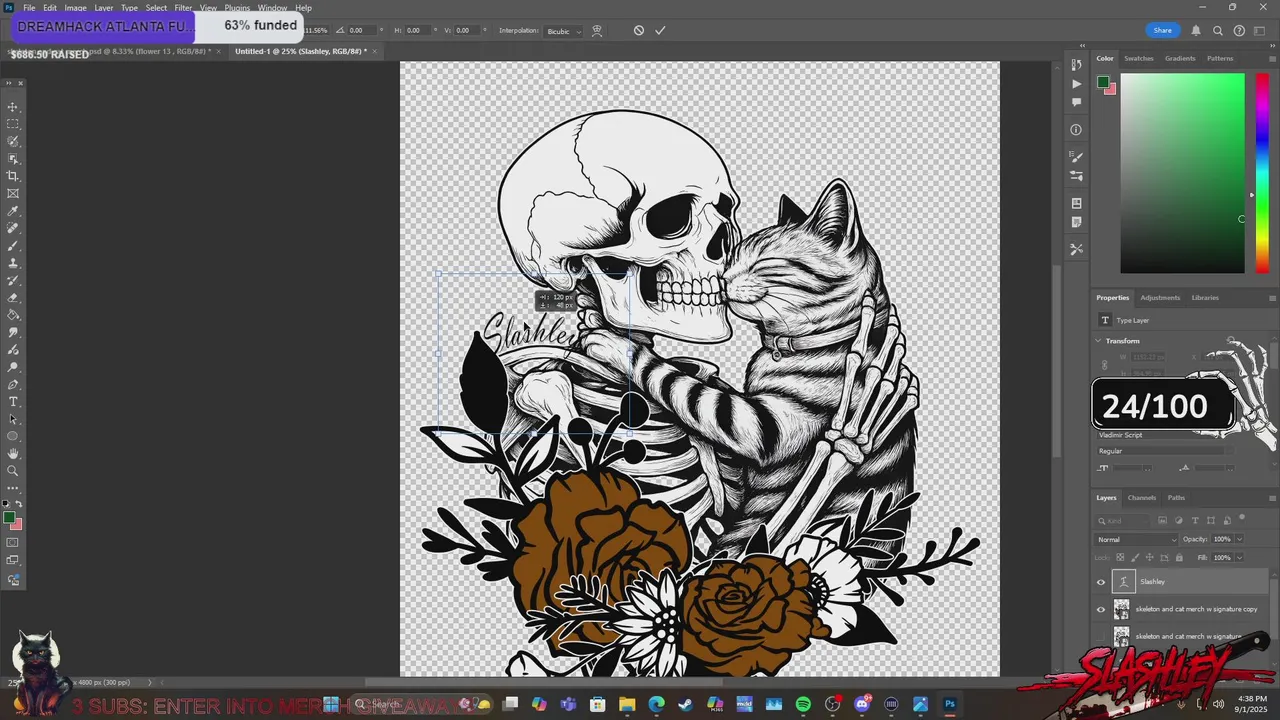Open the Opacity slider dropdown arrow
This screenshot has height=720, width=1280.
coord(1239,539)
